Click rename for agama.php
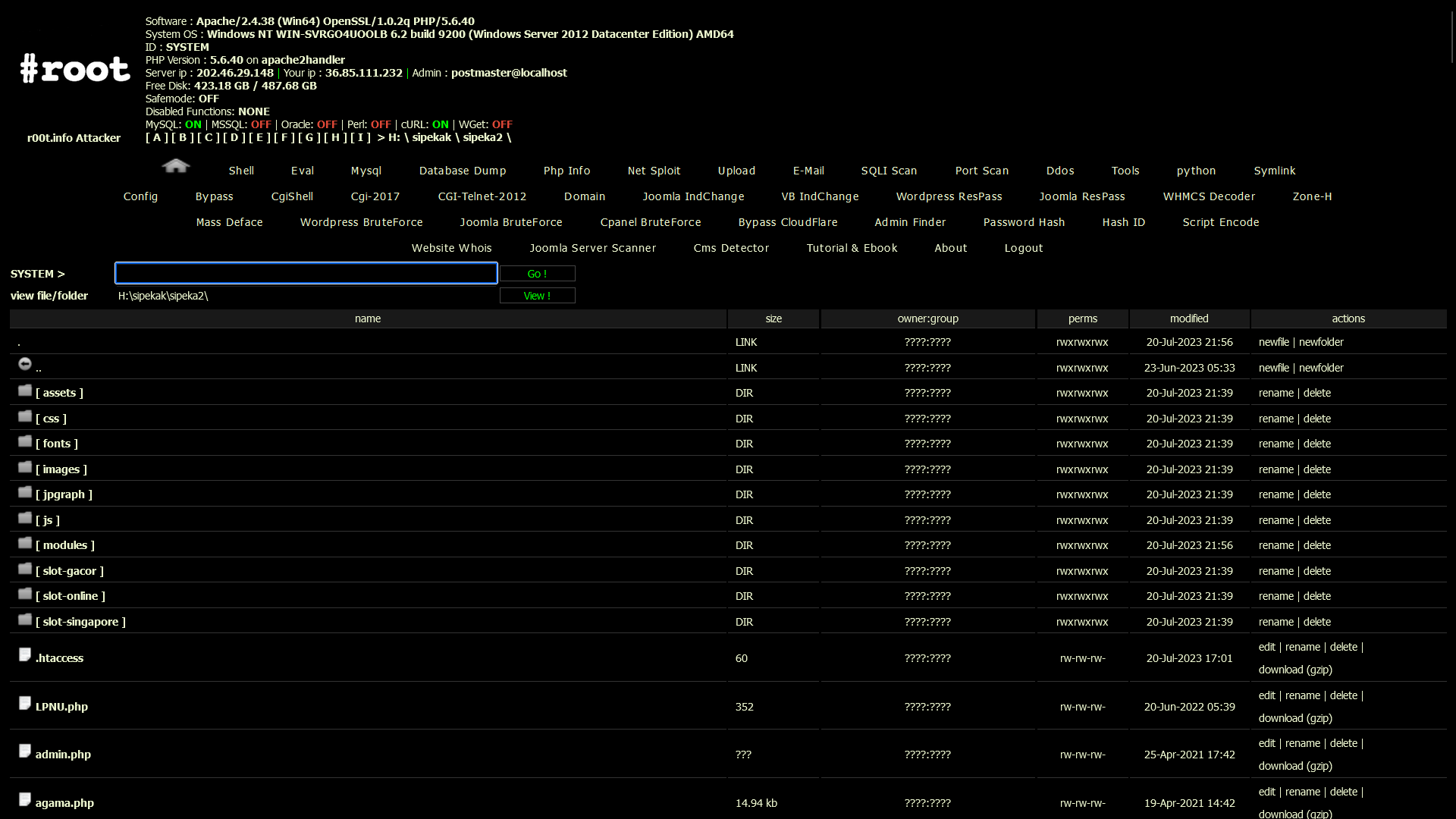Image resolution: width=1456 pixels, height=819 pixels. 1303,792
